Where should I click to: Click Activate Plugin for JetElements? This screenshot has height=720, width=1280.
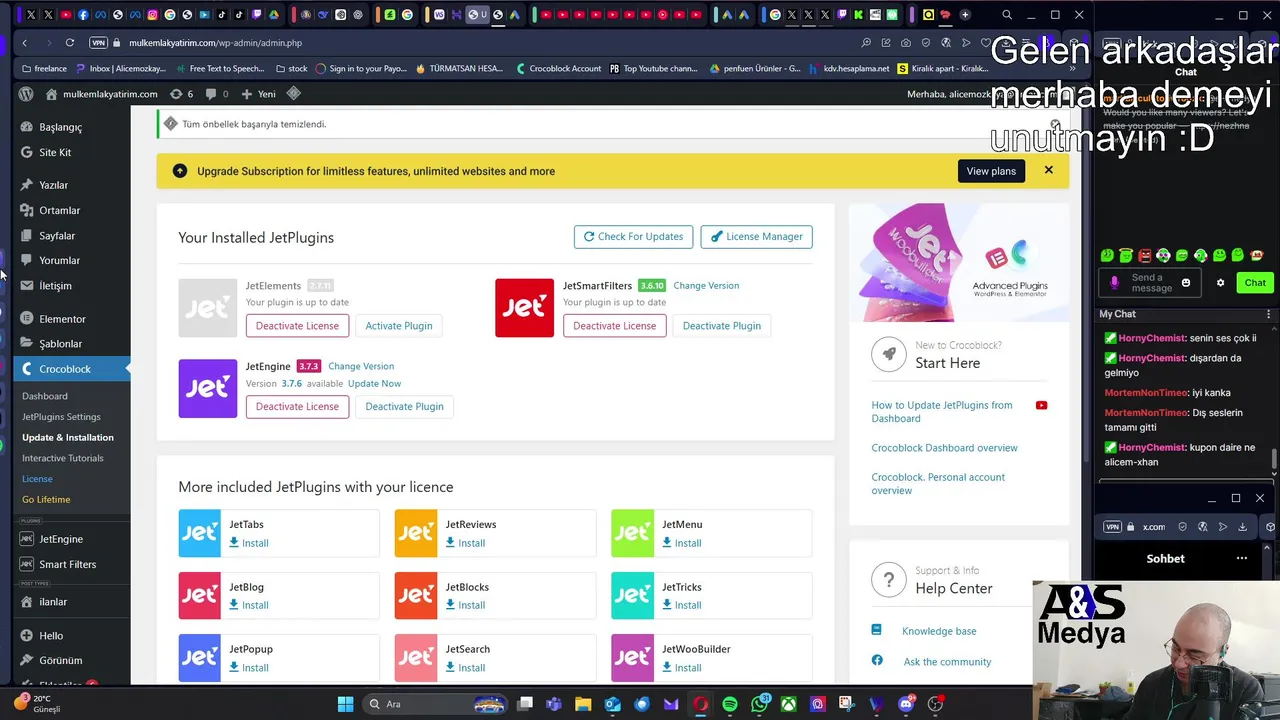click(x=399, y=326)
